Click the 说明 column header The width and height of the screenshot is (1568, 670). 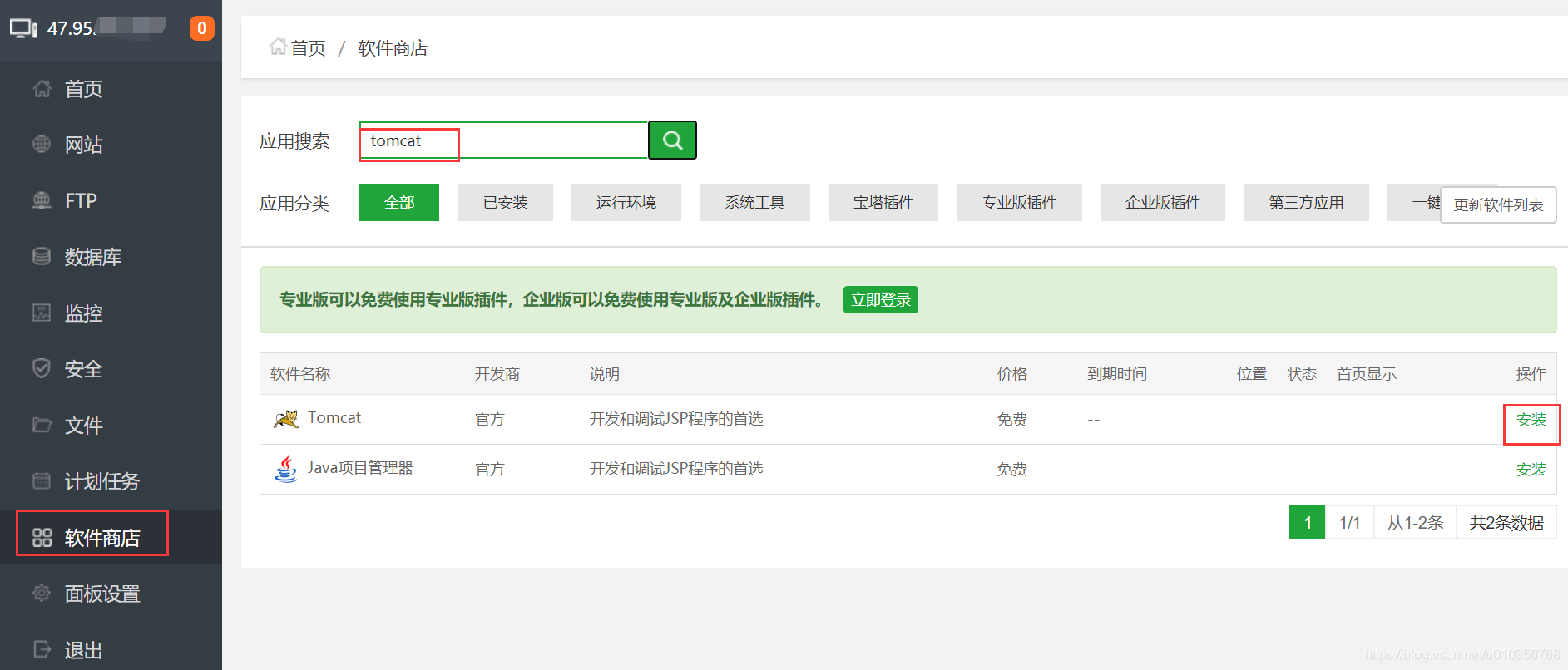click(605, 374)
